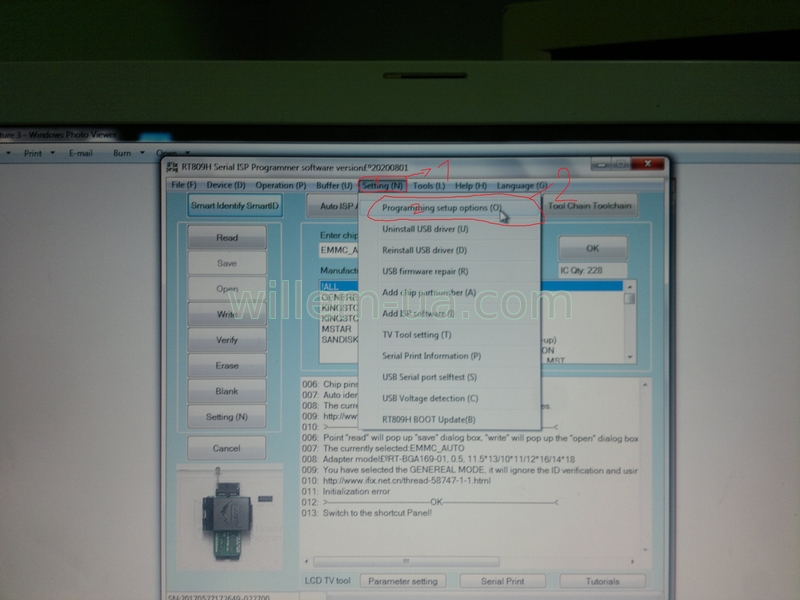This screenshot has width=800, height=600.
Task: Close the RT809H programmer window
Action: 647,164
